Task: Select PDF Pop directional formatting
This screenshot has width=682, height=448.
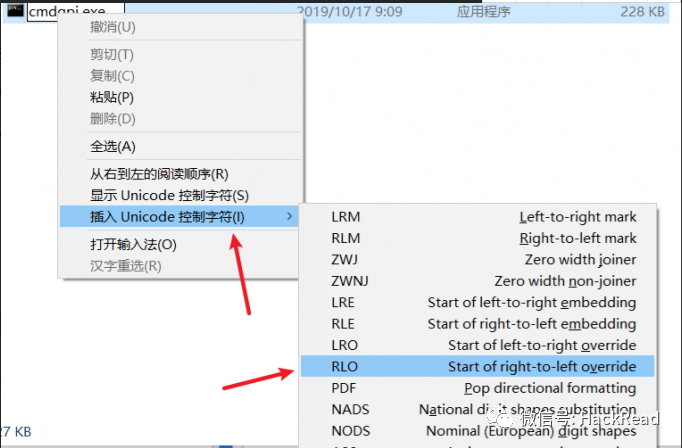Action: point(478,388)
